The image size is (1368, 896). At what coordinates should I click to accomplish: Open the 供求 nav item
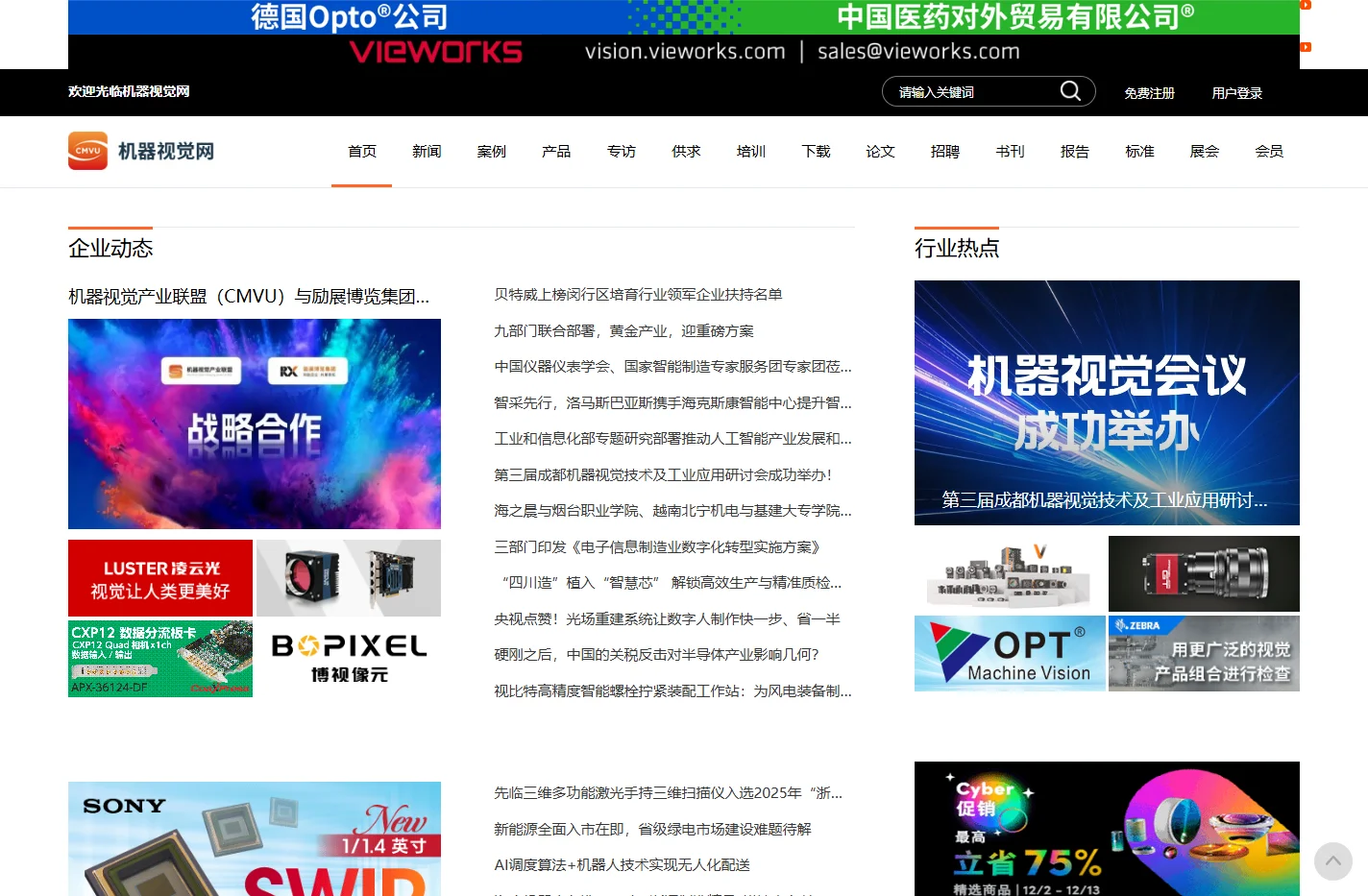(x=686, y=152)
